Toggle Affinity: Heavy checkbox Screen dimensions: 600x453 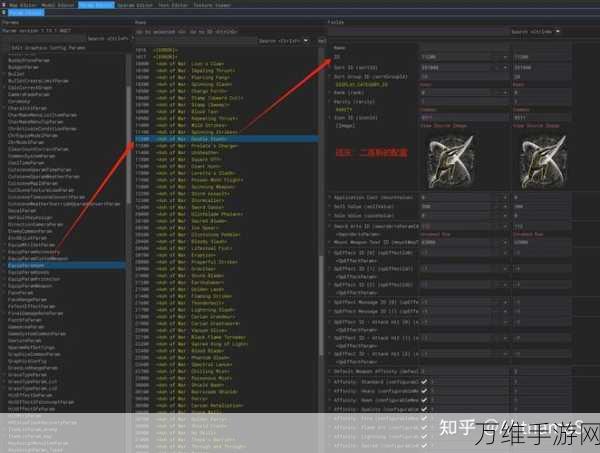click(x=424, y=391)
